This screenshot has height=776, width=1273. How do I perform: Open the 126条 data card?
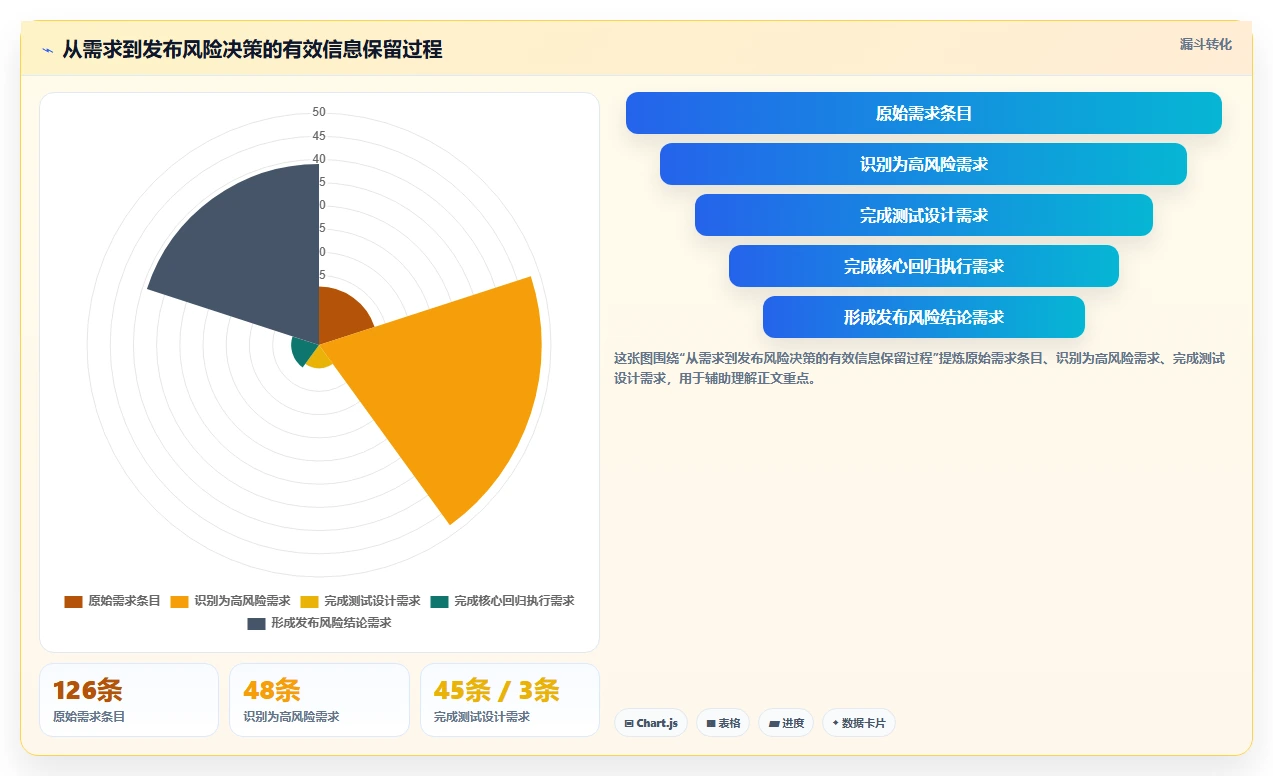coord(129,700)
